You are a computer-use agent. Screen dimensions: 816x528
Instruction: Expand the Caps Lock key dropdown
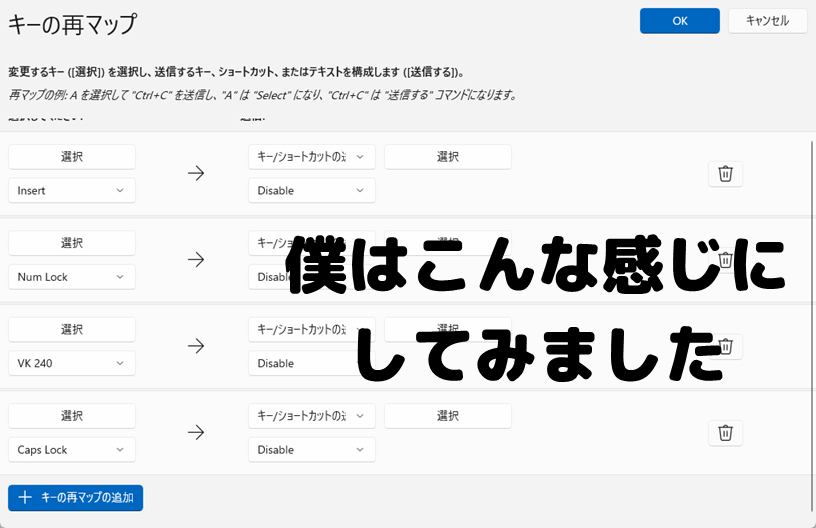coord(71,450)
